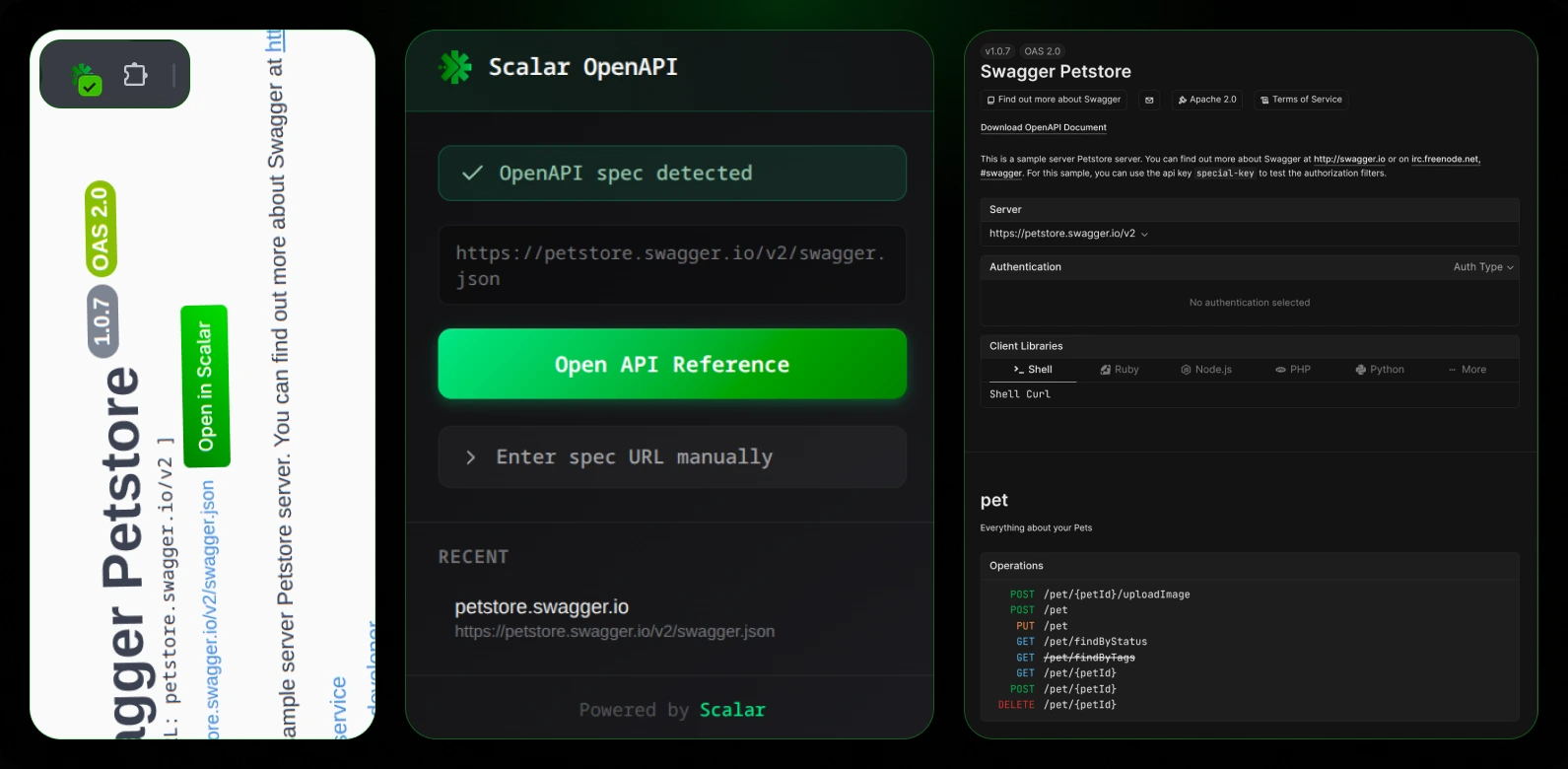1568x769 pixels.
Task: Open the GET /pet/{petId} operation
Action: point(1066,673)
